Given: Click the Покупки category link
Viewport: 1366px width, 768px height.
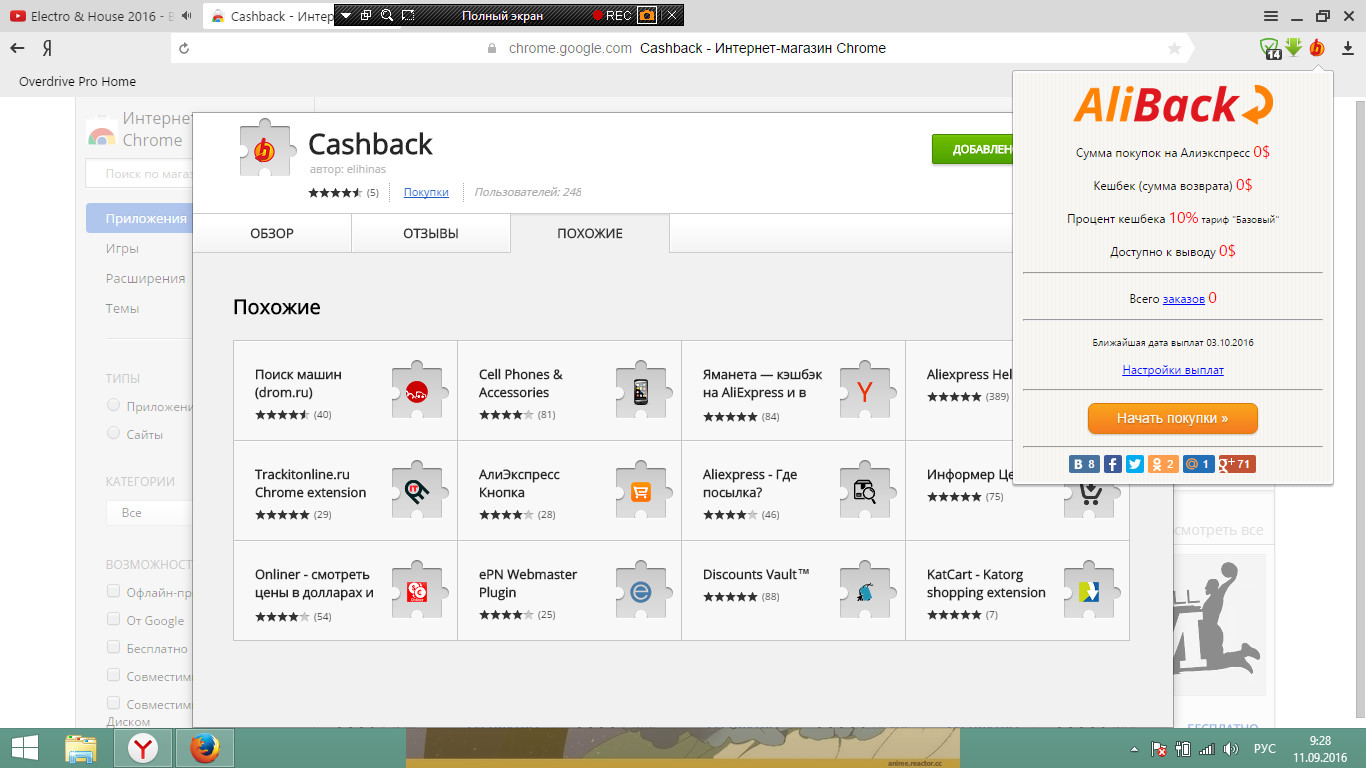Looking at the screenshot, I should pyautogui.click(x=426, y=192).
